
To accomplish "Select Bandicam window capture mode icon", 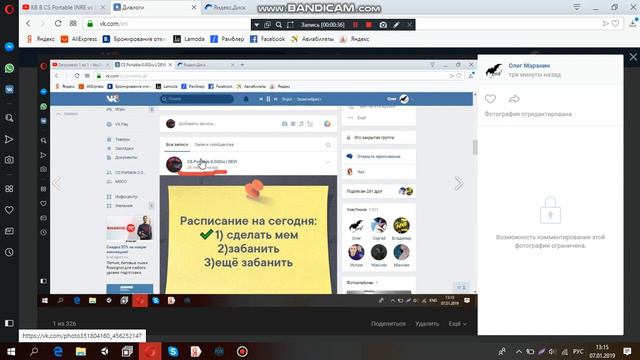I will click(x=267, y=25).
